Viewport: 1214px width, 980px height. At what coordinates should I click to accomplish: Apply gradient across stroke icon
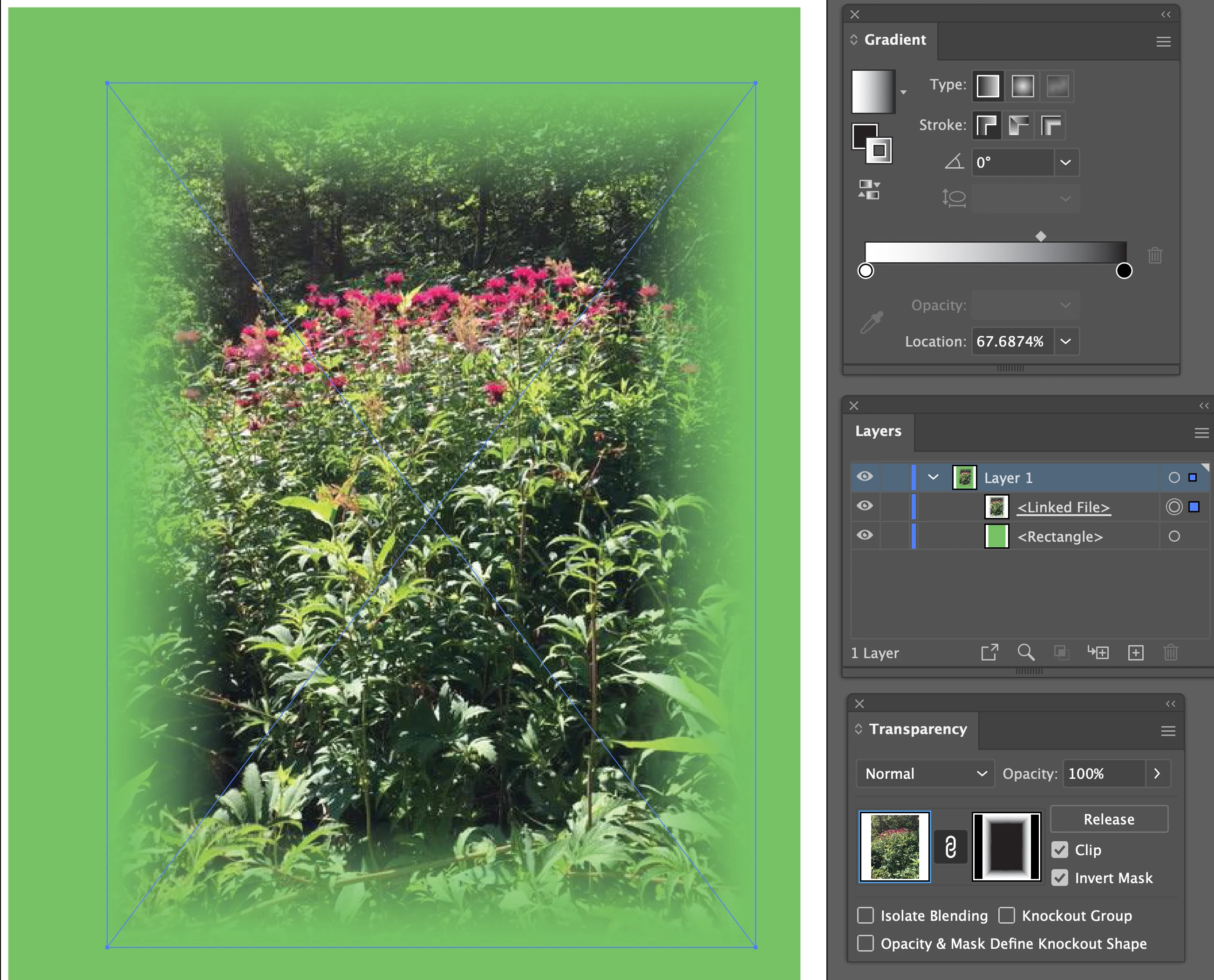coord(1050,125)
